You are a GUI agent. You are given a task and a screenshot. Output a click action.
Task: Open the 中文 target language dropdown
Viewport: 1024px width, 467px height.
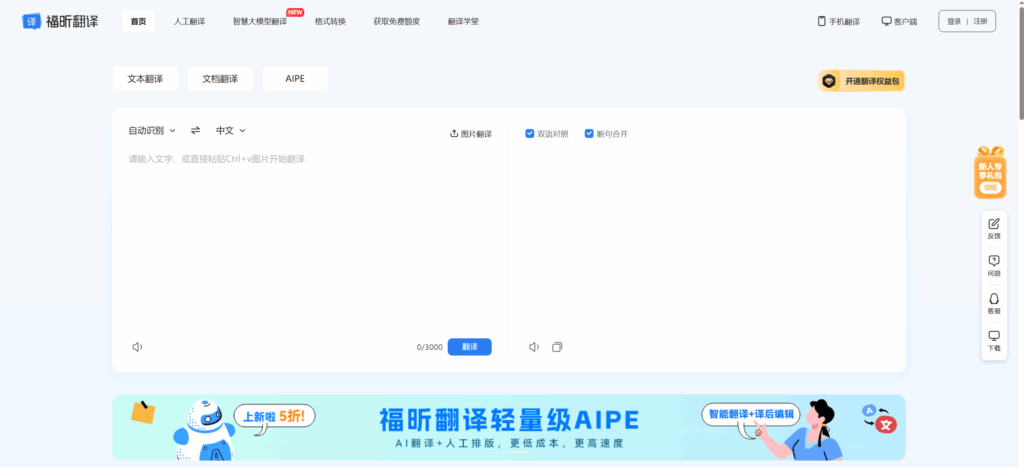[231, 131]
